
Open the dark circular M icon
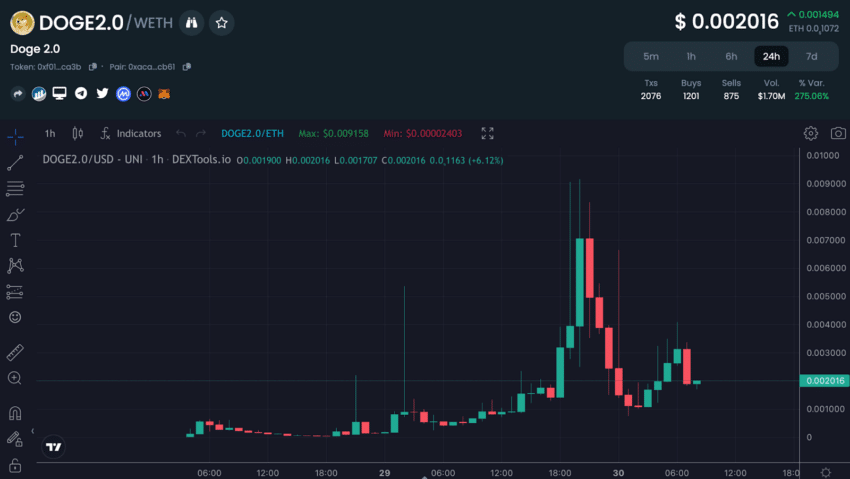click(144, 94)
